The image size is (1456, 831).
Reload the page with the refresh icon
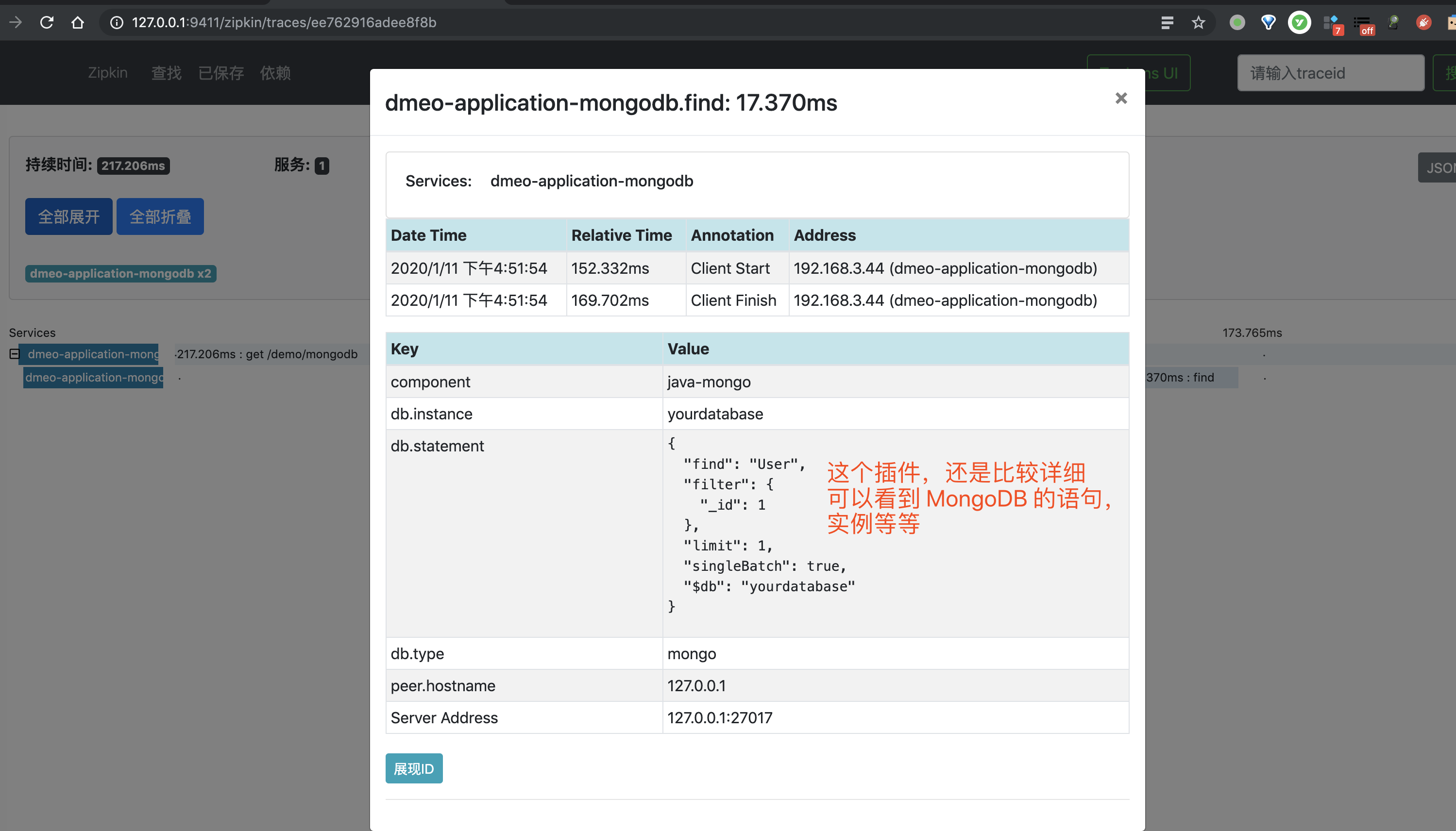point(47,22)
